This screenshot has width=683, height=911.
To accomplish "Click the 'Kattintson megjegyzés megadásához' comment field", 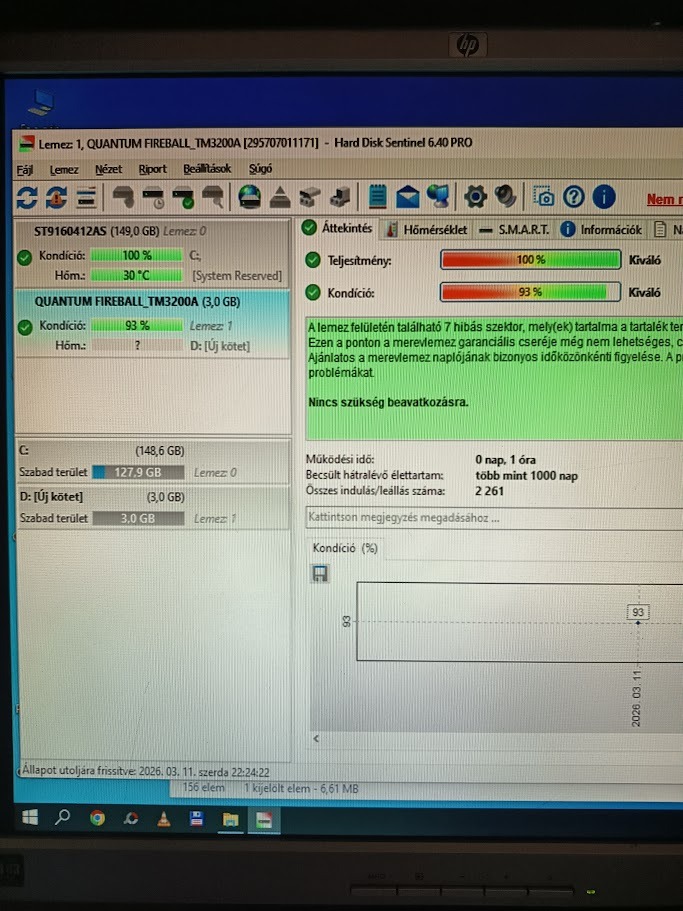I will [x=494, y=518].
